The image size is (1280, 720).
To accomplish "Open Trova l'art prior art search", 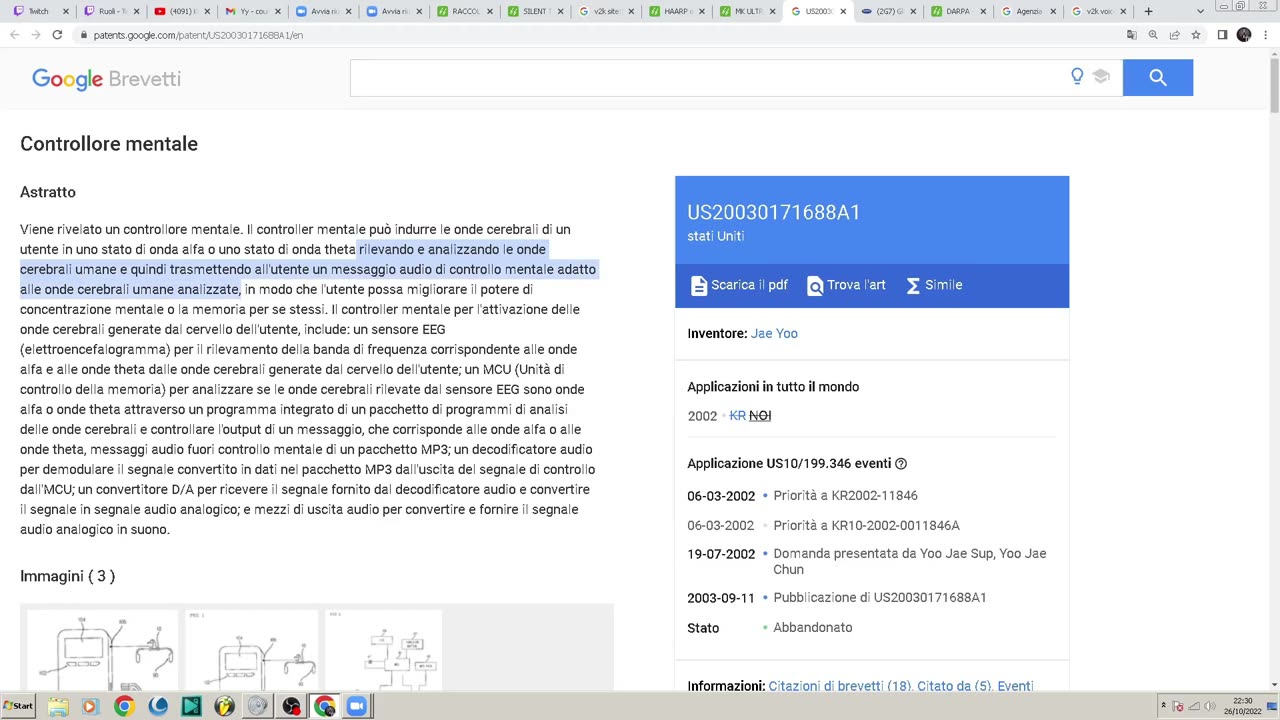I will (846, 285).
